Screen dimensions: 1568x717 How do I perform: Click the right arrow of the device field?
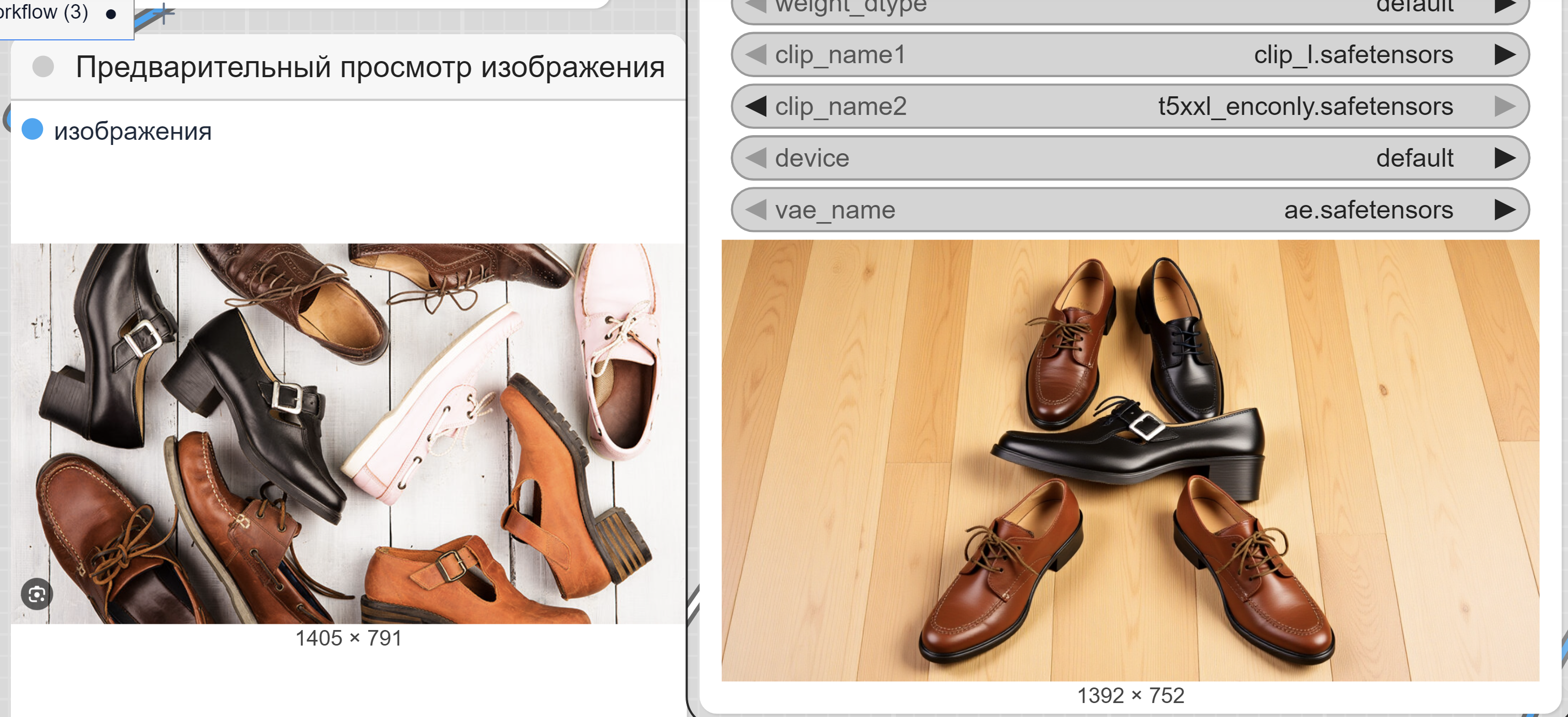pyautogui.click(x=1504, y=158)
